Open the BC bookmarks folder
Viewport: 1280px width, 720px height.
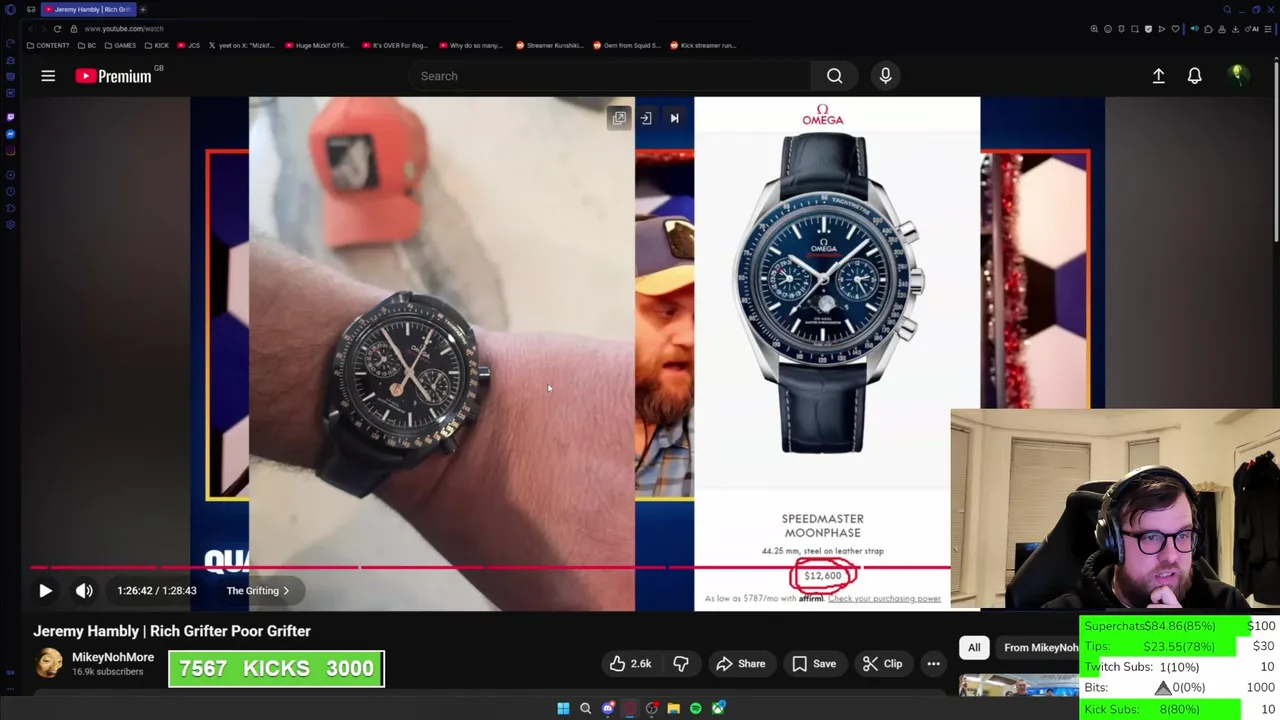tap(87, 45)
